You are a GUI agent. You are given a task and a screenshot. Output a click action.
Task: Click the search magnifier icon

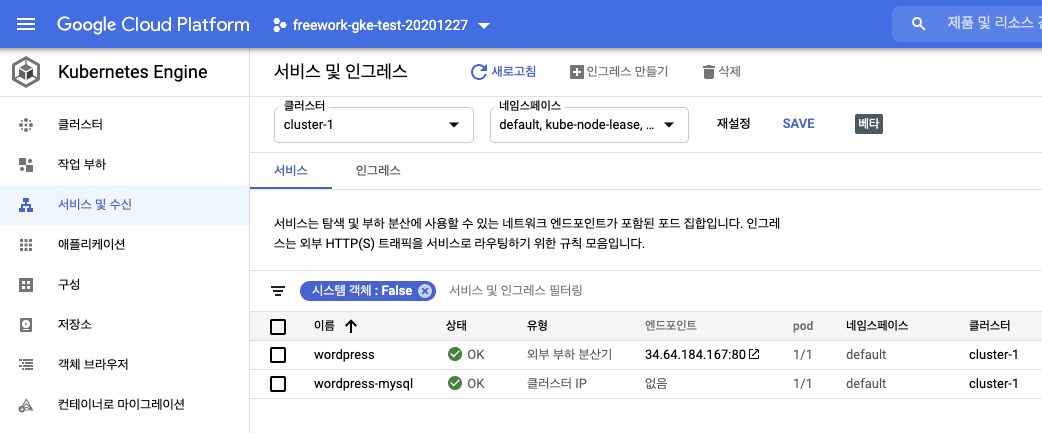coord(918,25)
